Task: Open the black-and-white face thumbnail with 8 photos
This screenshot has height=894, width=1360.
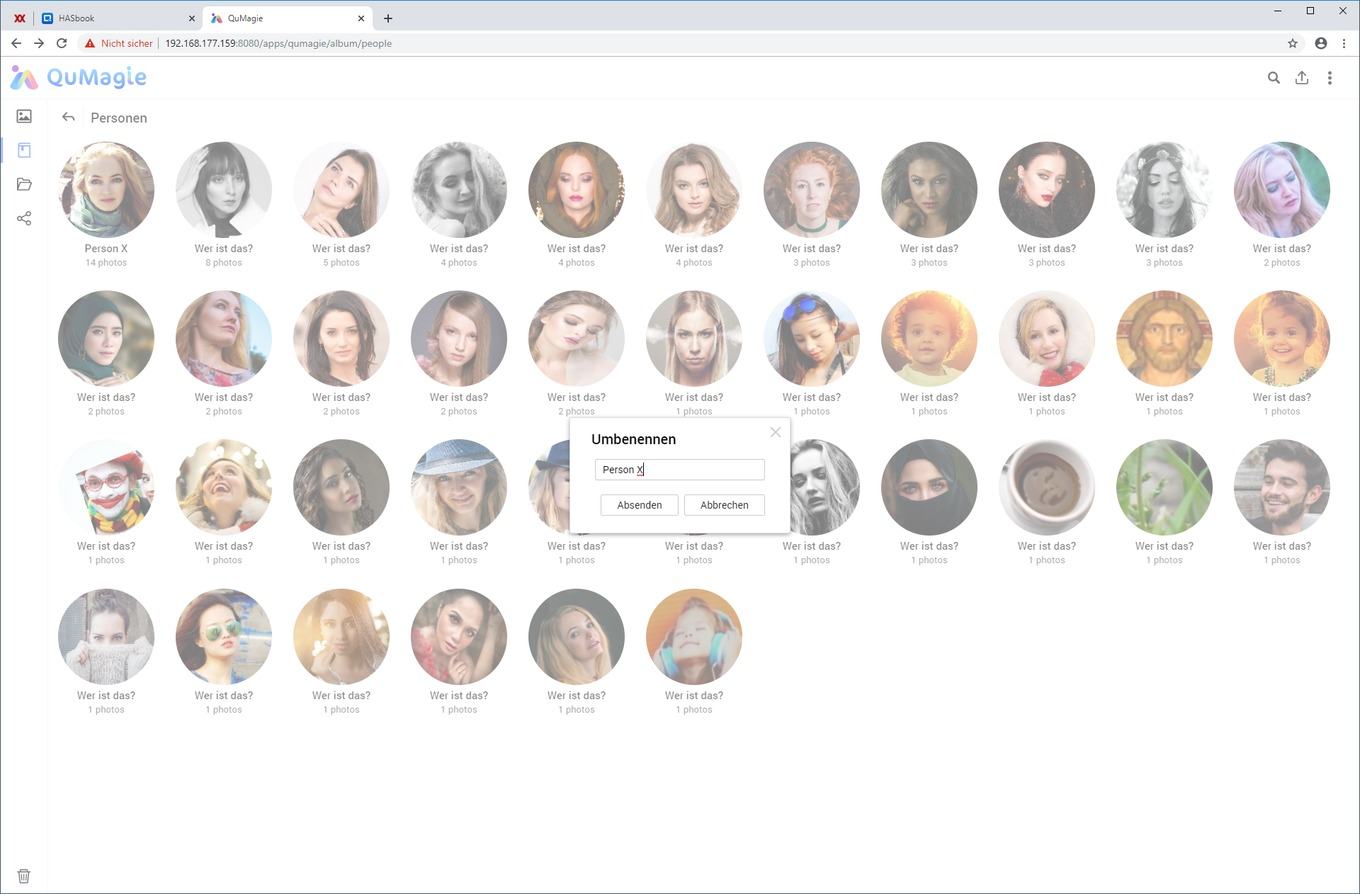Action: point(224,189)
